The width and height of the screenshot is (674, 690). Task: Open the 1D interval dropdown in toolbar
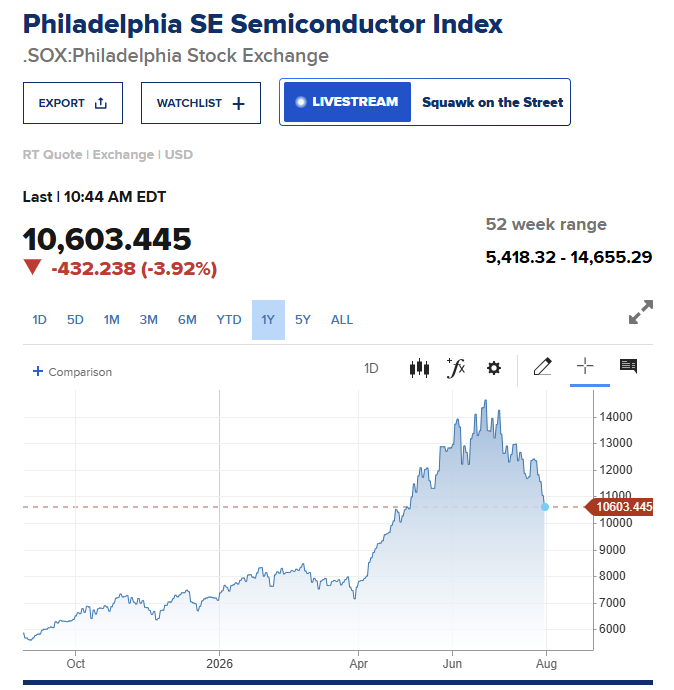coord(371,368)
